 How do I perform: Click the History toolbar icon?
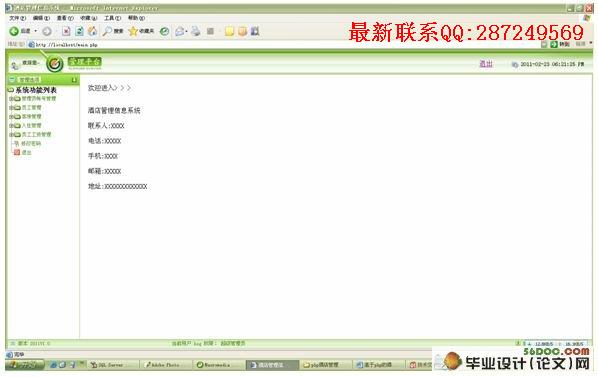coord(164,31)
